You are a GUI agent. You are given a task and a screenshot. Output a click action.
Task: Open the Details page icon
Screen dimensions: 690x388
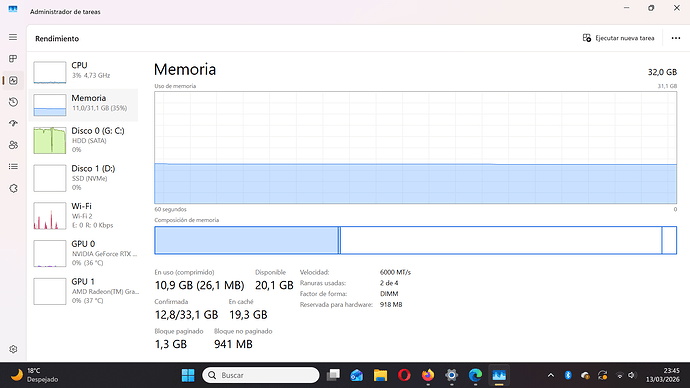click(13, 167)
